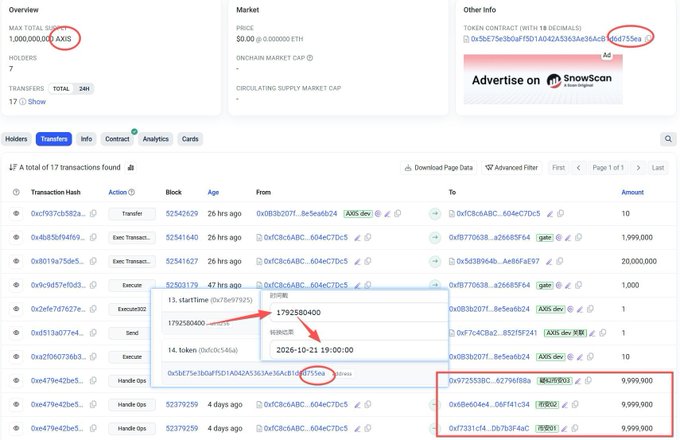Toggle eye preview for 0xcf937cb582a row
The image size is (680, 440).
(x=16, y=213)
